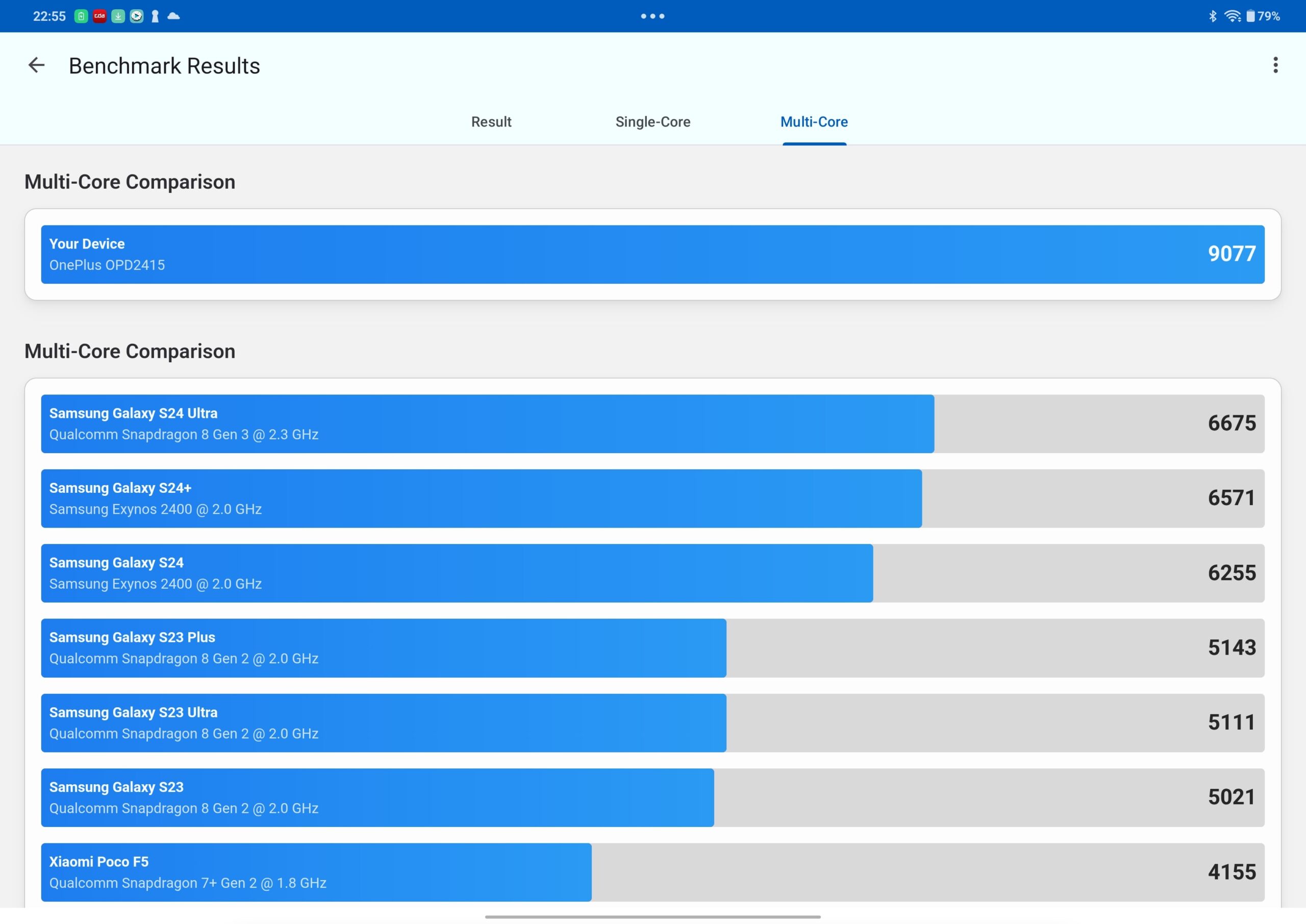The width and height of the screenshot is (1306, 924).
Task: Go back using the arrow icon
Action: coord(36,65)
